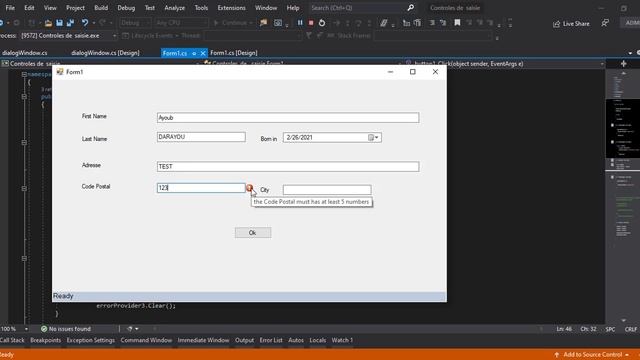The image size is (640, 360).
Task: Click the Open File folder icon
Action: pyautogui.click(x=48, y=23)
